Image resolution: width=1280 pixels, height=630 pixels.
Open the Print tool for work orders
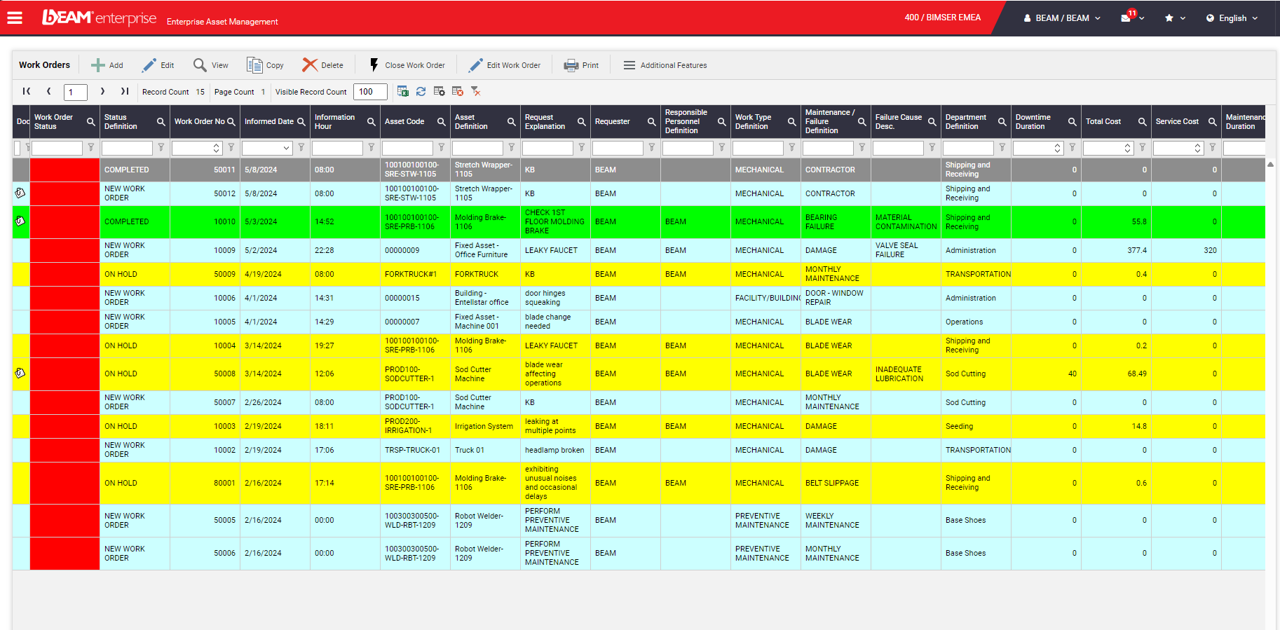[x=581, y=65]
